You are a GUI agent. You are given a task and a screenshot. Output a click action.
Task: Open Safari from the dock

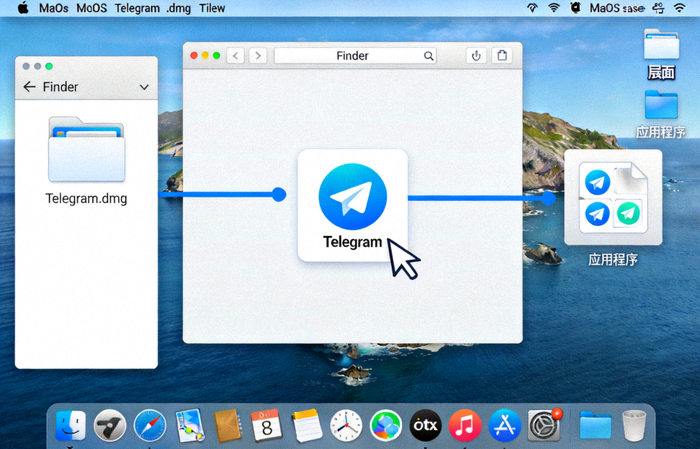click(x=150, y=425)
